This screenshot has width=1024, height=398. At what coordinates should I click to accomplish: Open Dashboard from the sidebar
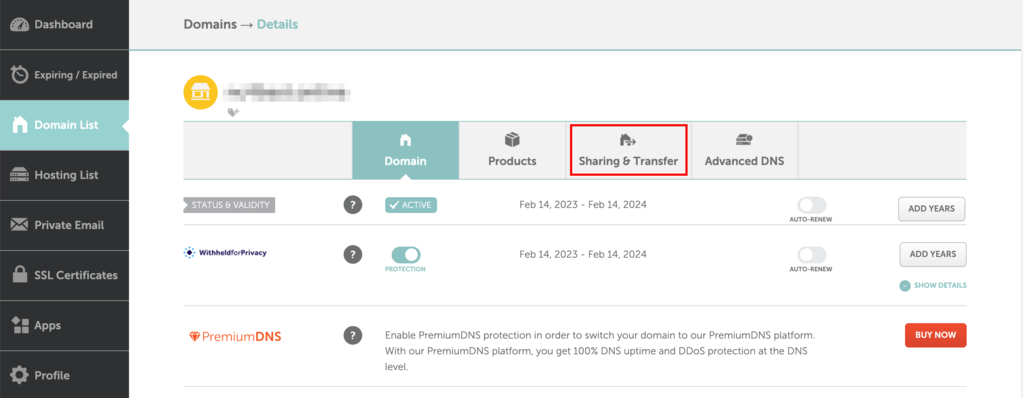pyautogui.click(x=64, y=24)
